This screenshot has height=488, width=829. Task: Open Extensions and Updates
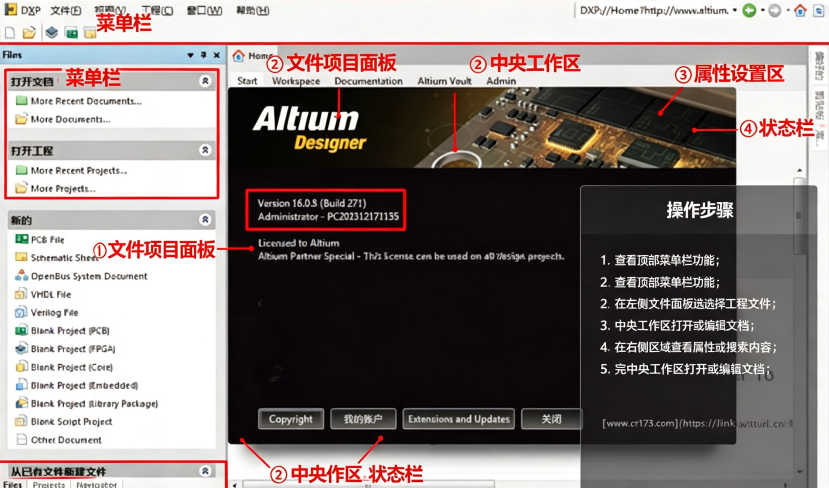tap(459, 419)
